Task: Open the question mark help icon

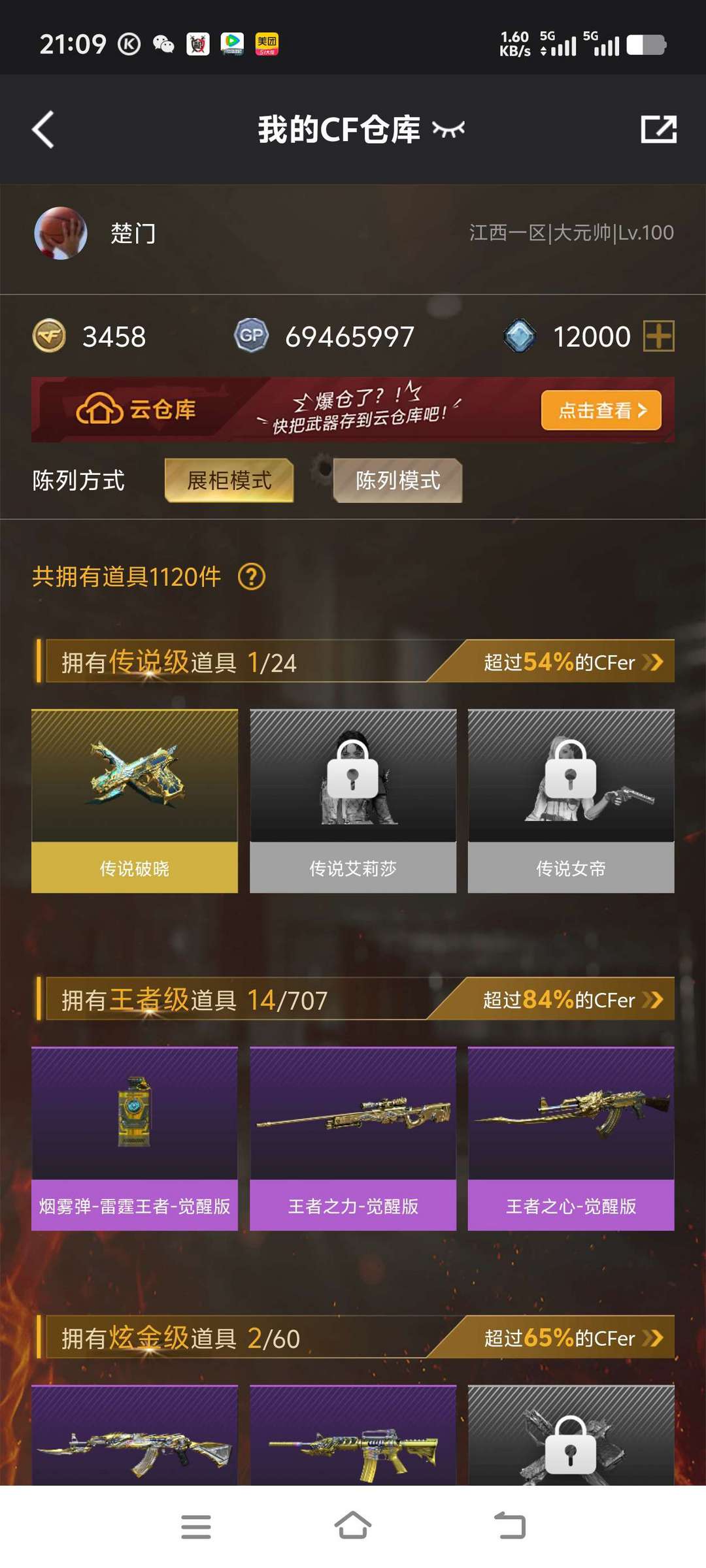Action: [252, 577]
